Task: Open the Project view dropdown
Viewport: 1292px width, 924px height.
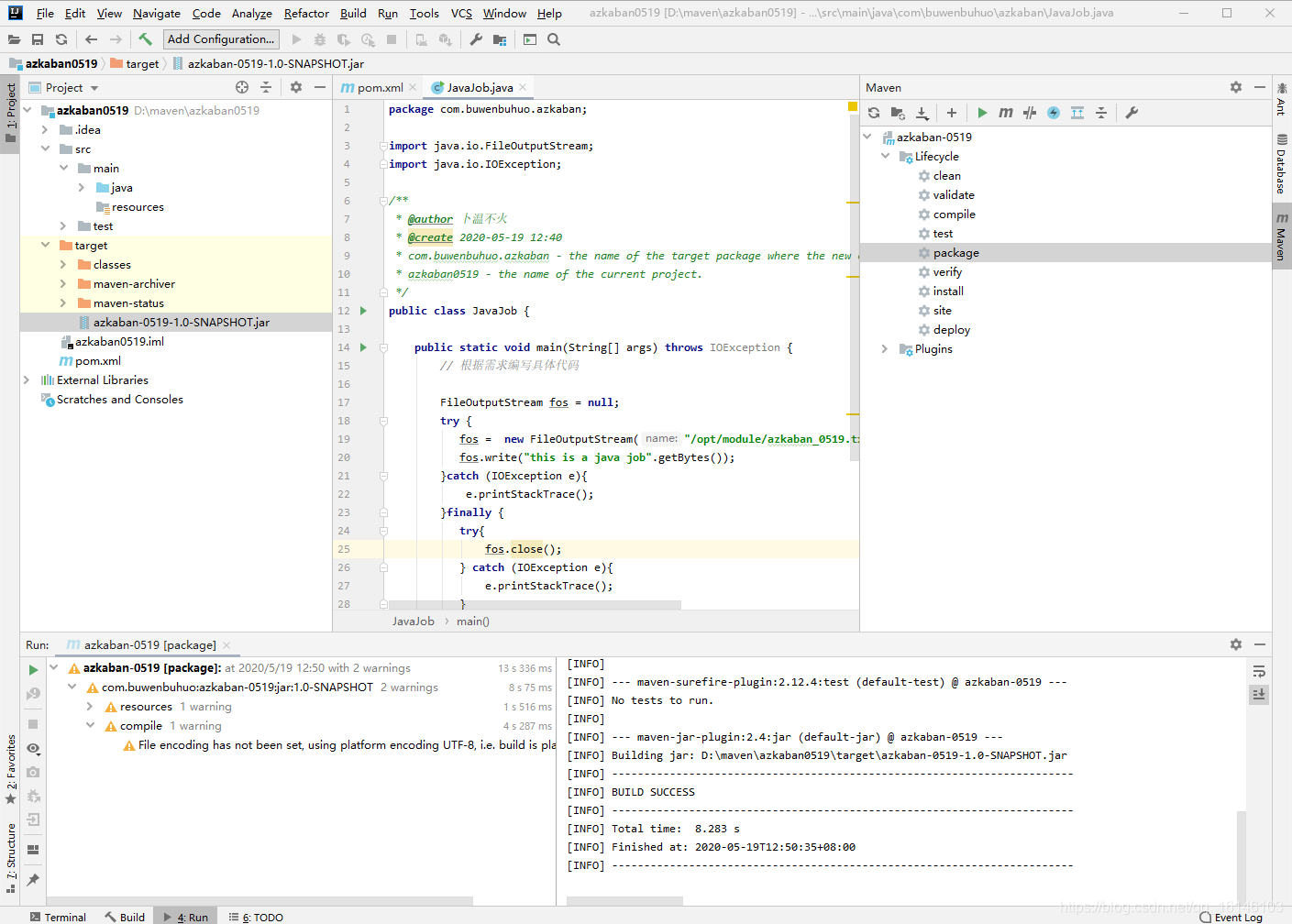Action: pos(94,88)
